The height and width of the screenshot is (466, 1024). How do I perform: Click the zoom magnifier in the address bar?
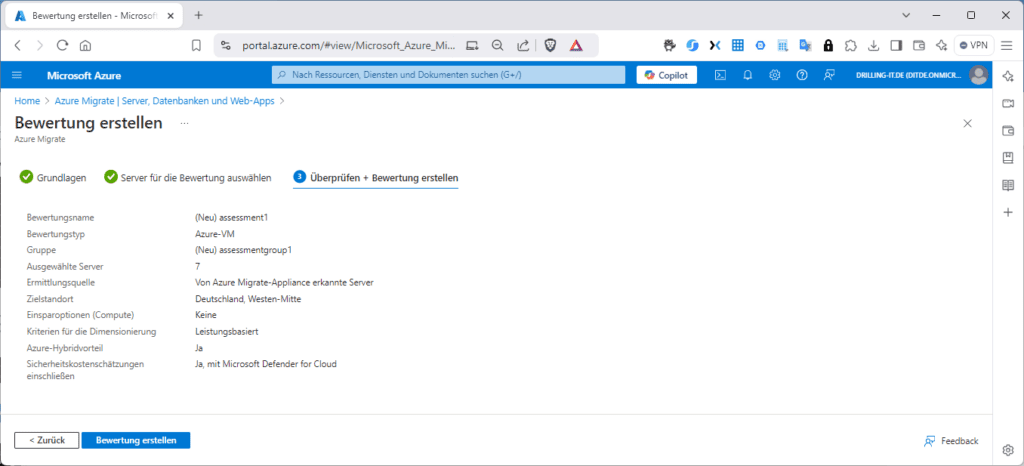point(497,46)
